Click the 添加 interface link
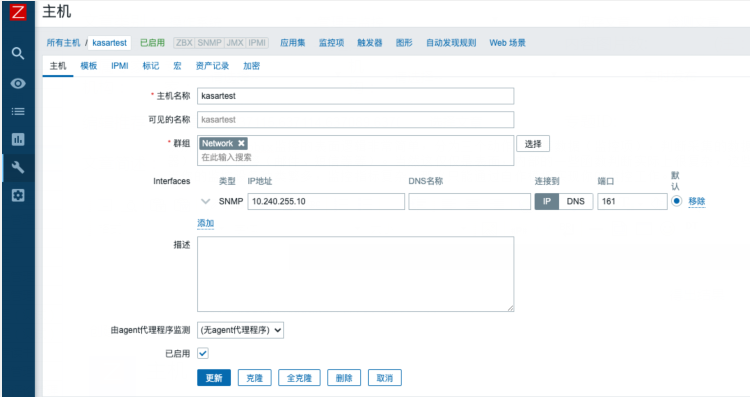750x397 pixels. [x=206, y=223]
